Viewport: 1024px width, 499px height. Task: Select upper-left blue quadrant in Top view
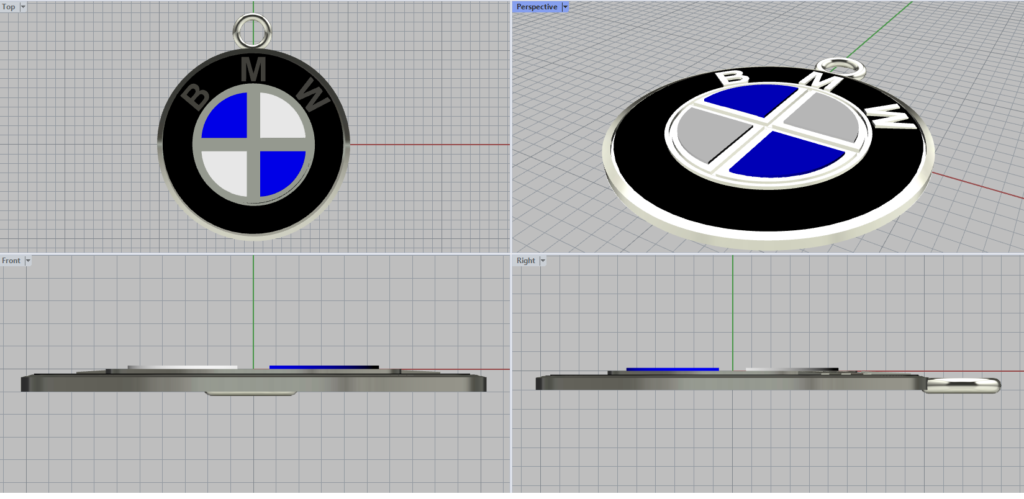coord(229,116)
